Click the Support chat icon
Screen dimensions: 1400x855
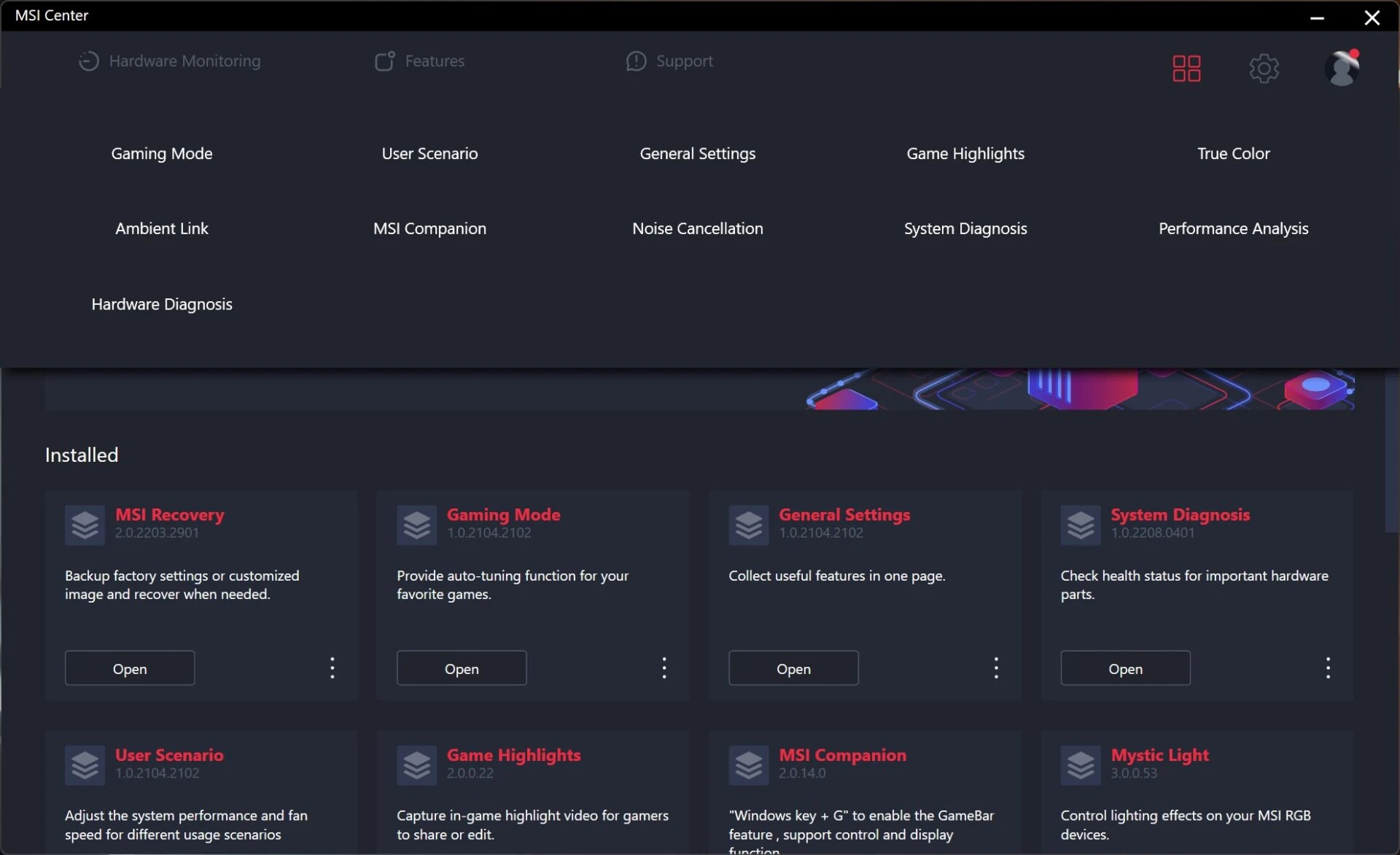636,61
